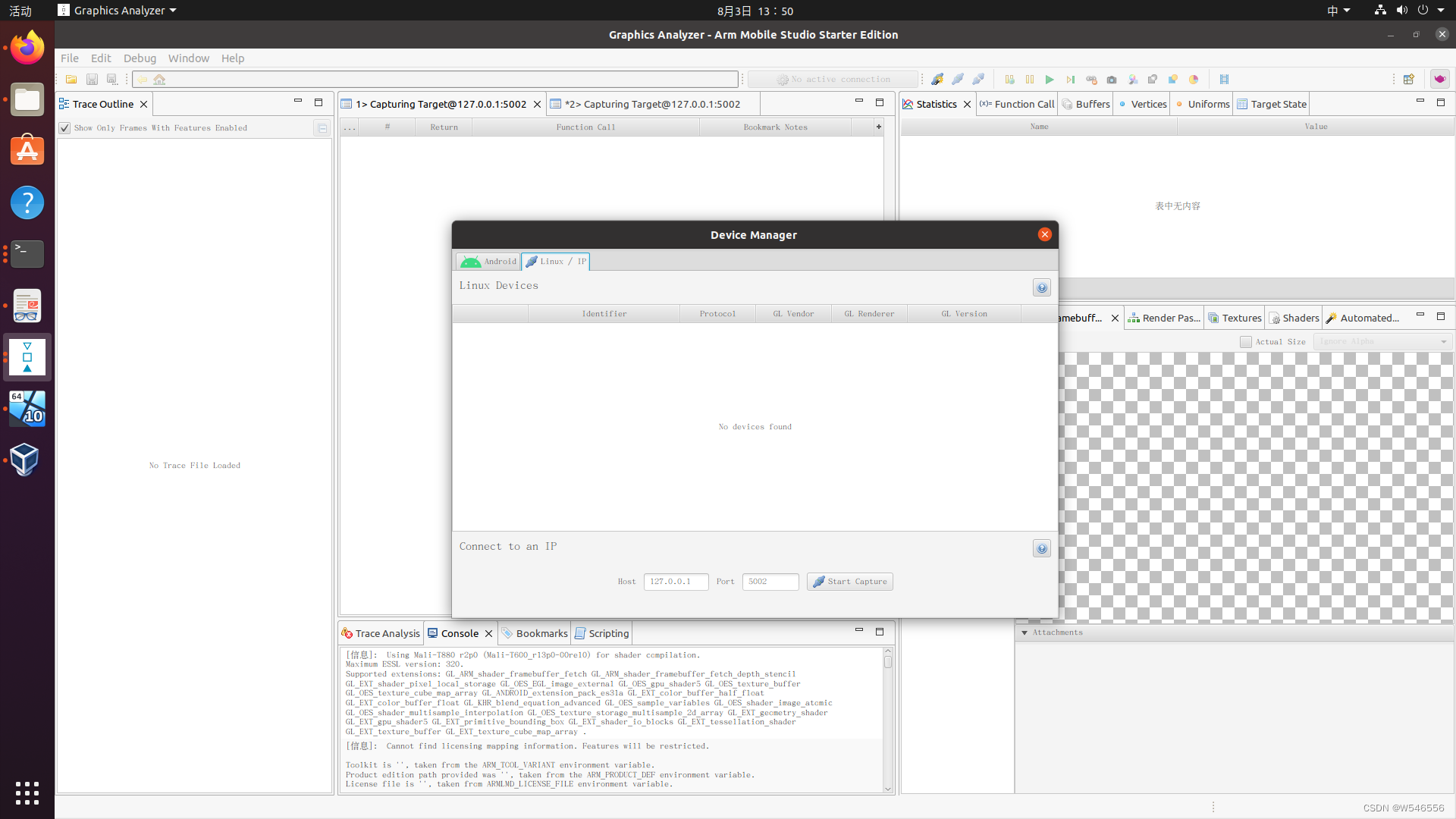Image resolution: width=1456 pixels, height=819 pixels.
Task: Select the camera capture frame icon
Action: coord(1112,79)
